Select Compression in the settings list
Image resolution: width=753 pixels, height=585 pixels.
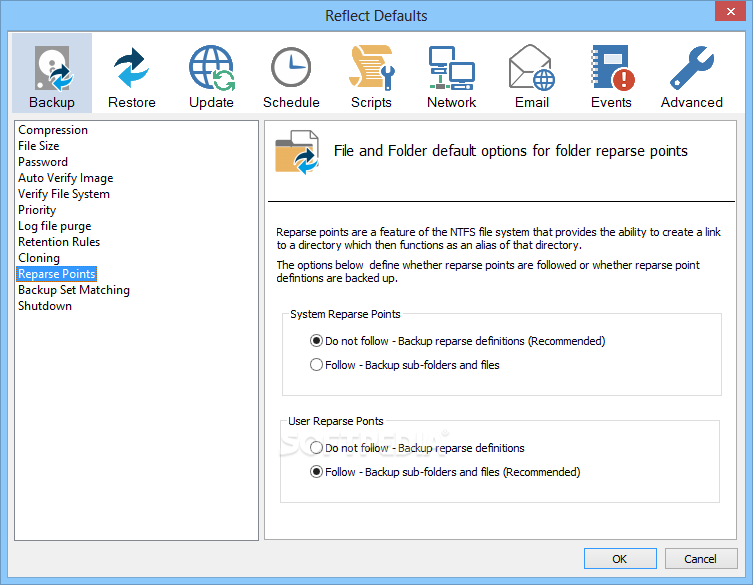click(53, 130)
